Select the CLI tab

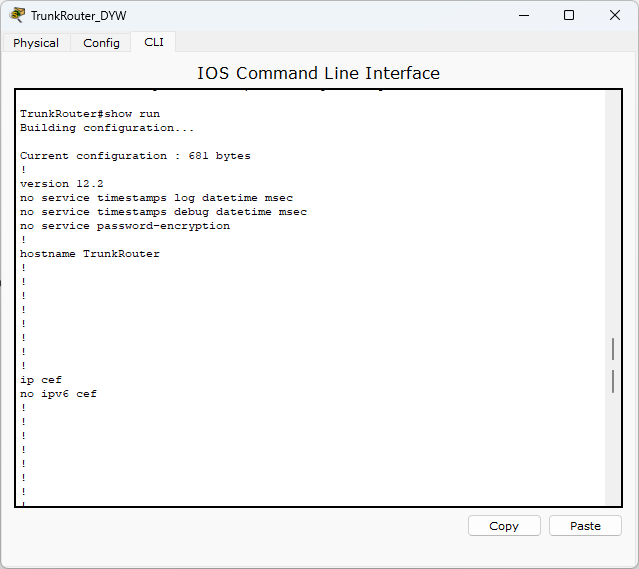pos(154,42)
